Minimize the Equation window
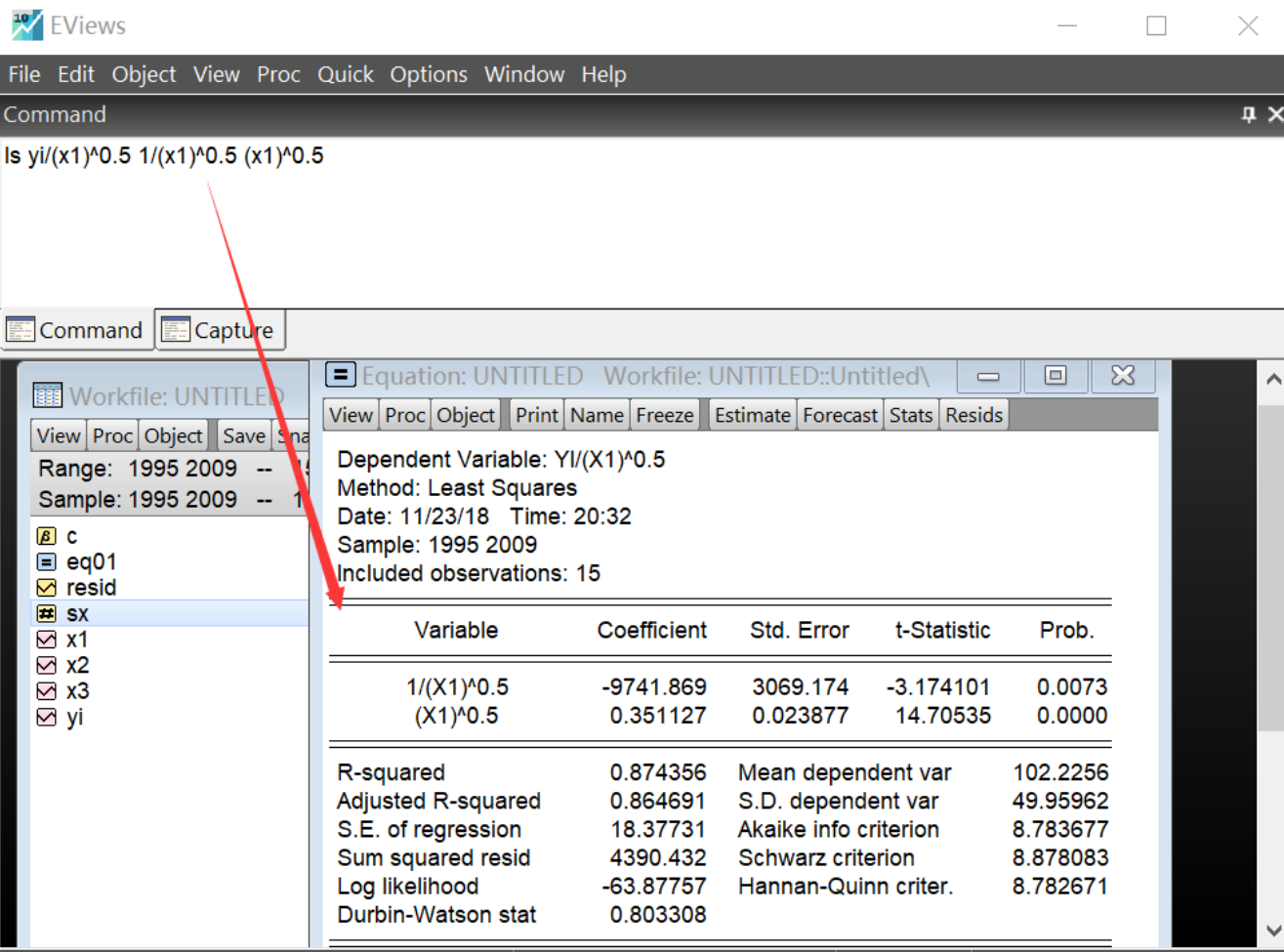This screenshot has width=1284, height=952. (x=988, y=376)
